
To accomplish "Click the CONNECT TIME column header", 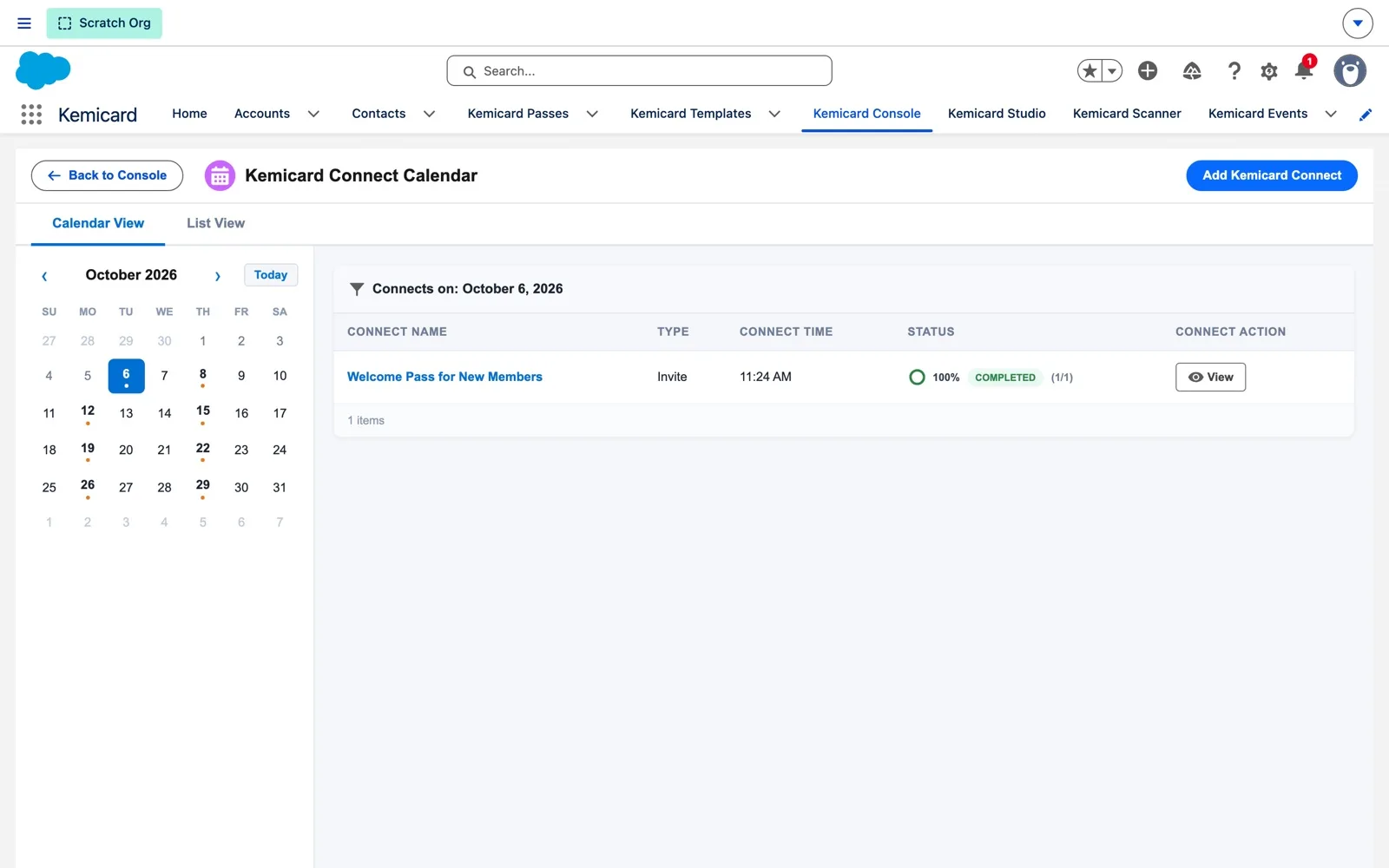I will (x=786, y=332).
